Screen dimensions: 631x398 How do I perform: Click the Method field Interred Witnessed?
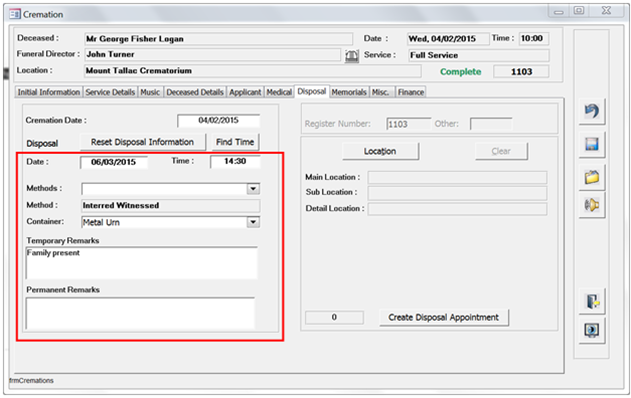pos(171,206)
